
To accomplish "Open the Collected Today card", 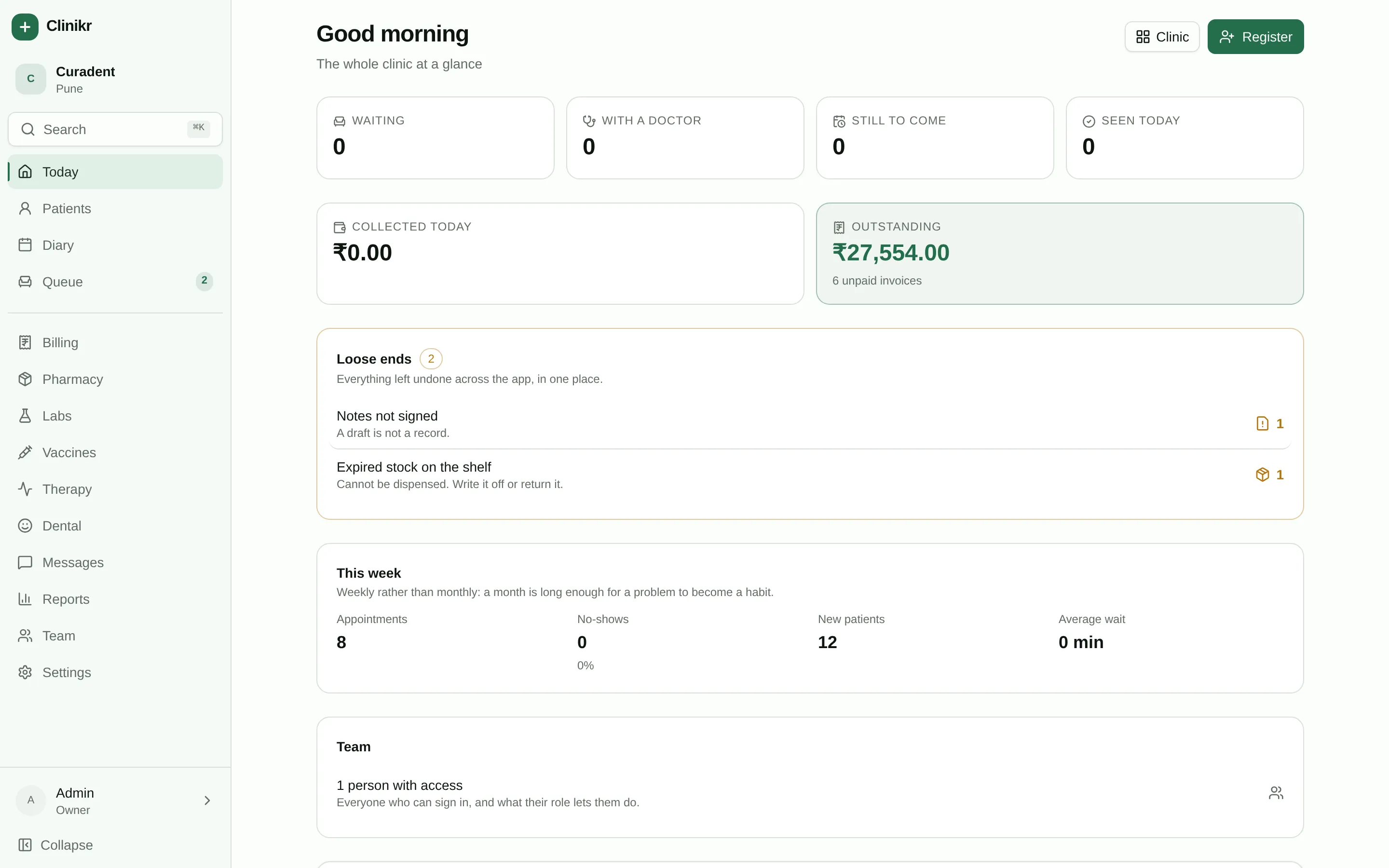I will click(560, 253).
